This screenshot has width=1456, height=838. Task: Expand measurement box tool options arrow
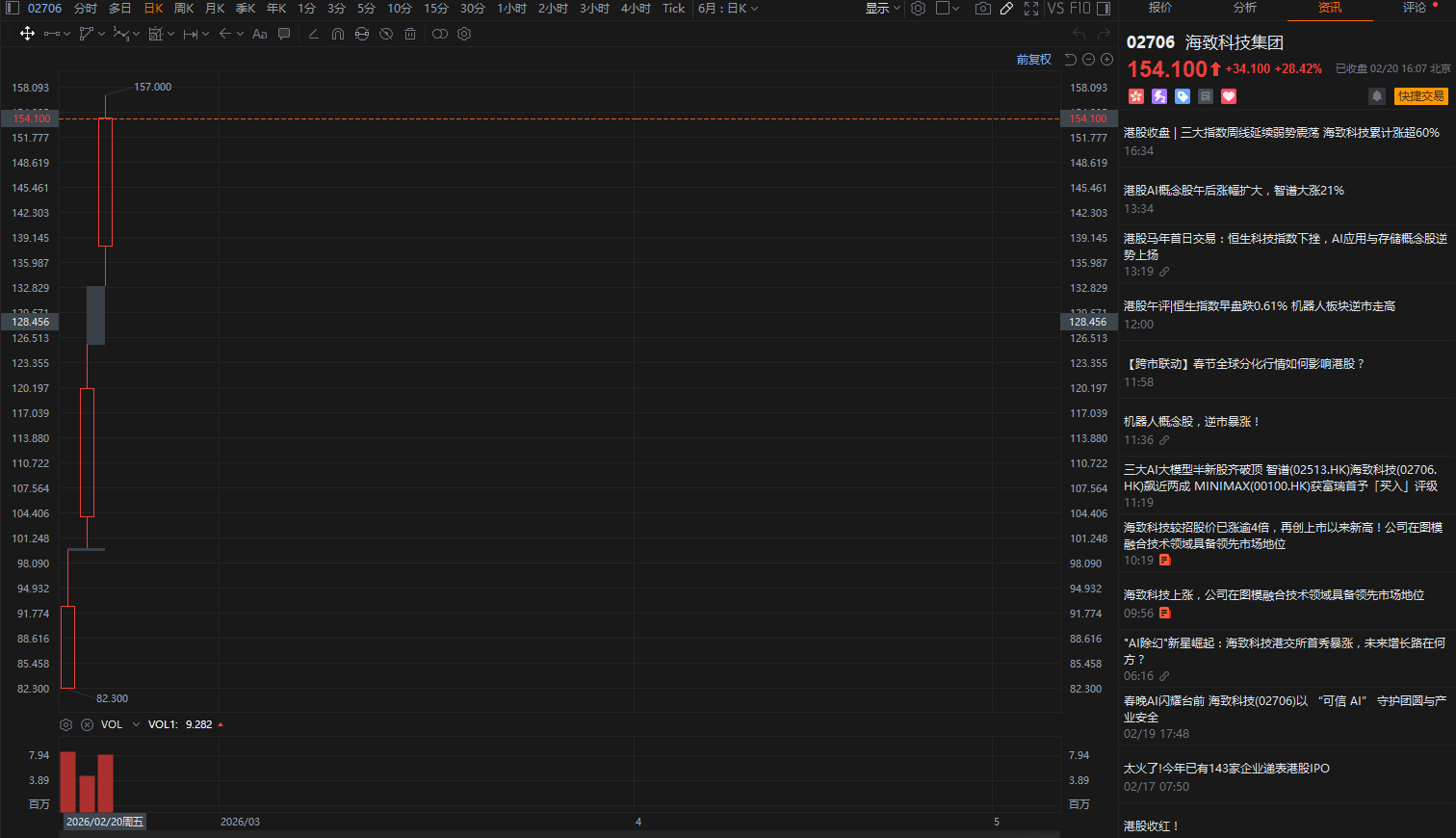point(170,34)
